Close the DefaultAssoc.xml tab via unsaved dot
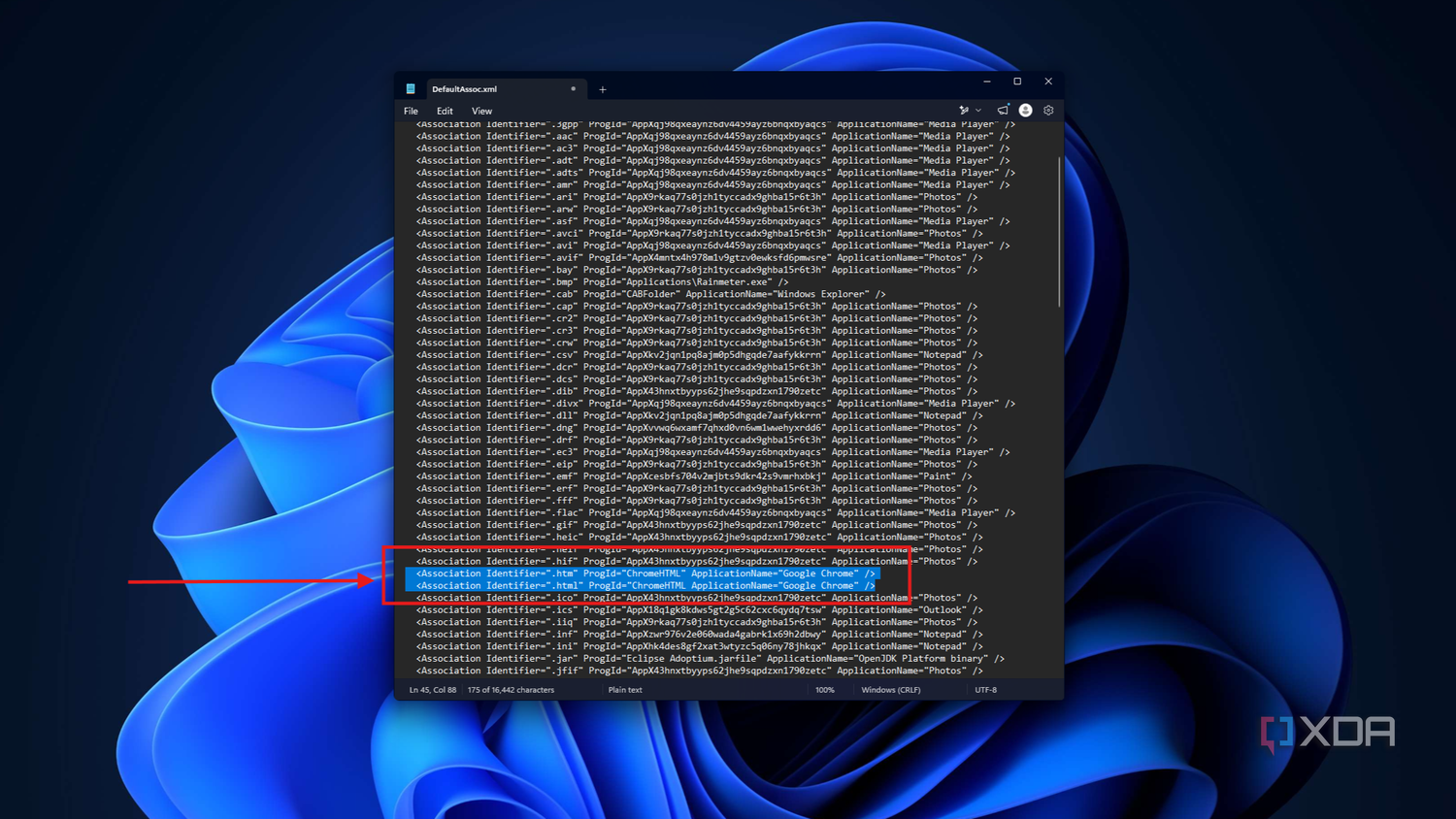 pos(574,89)
